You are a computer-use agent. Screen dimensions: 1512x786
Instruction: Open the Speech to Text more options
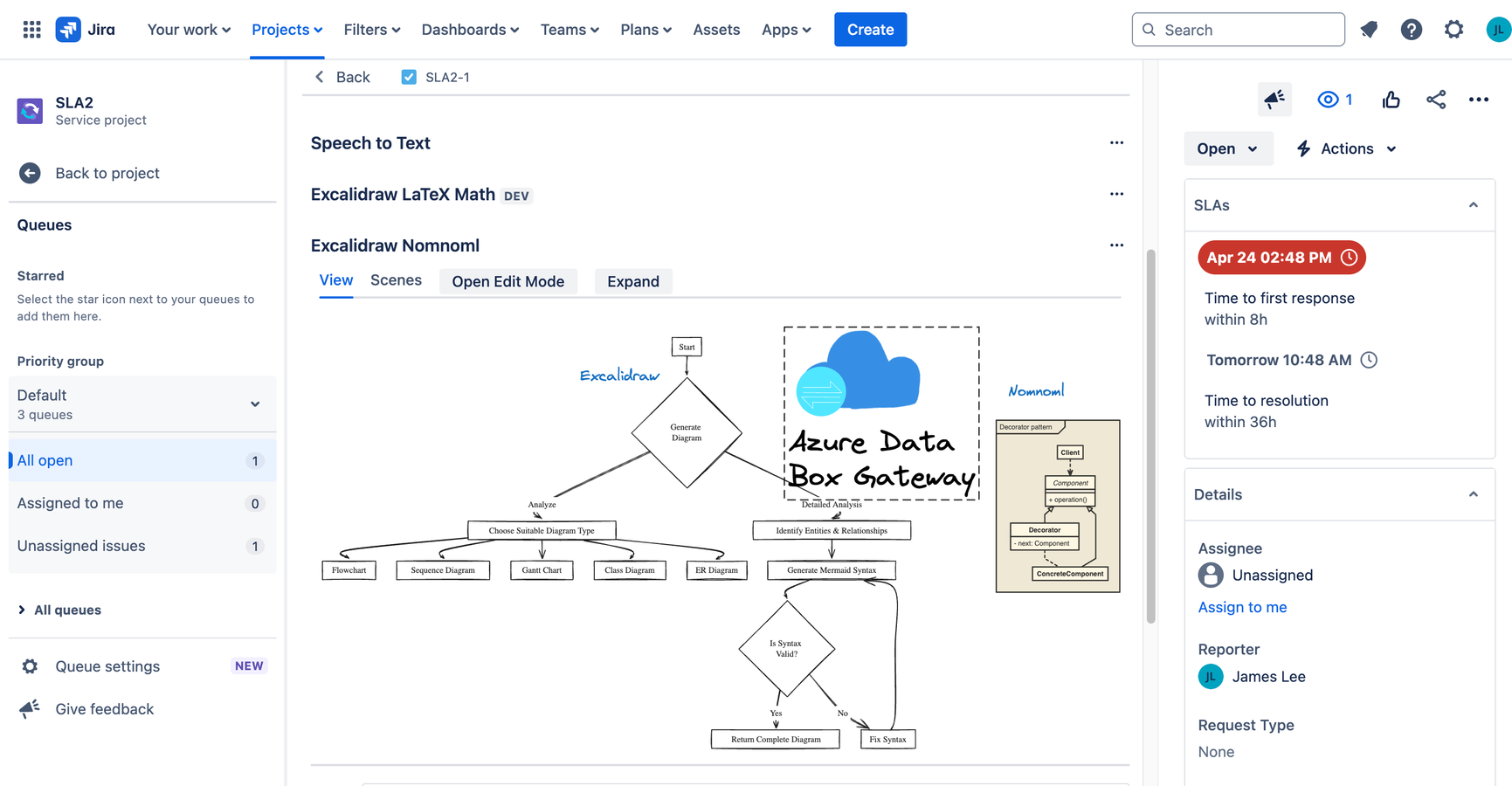click(x=1116, y=142)
